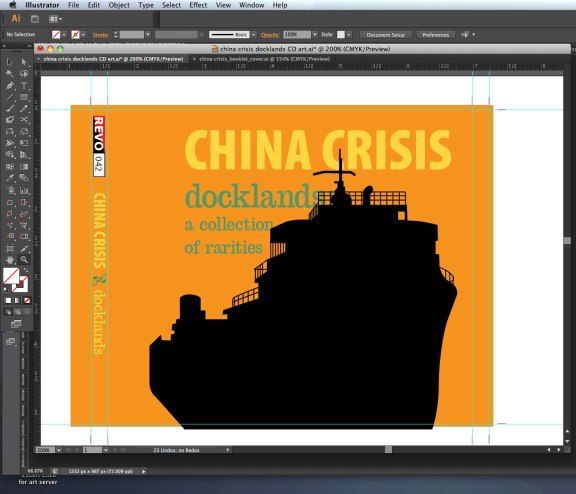Screen dimensions: 576x494
Task: Open the Arrange Documents dropdown
Action: (55, 19)
